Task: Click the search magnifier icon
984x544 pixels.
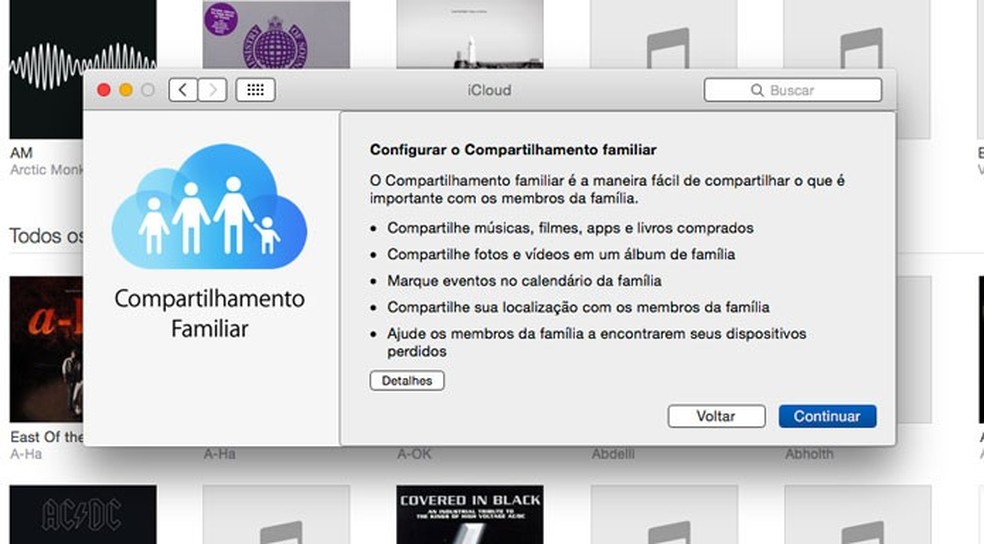Action: point(757,90)
